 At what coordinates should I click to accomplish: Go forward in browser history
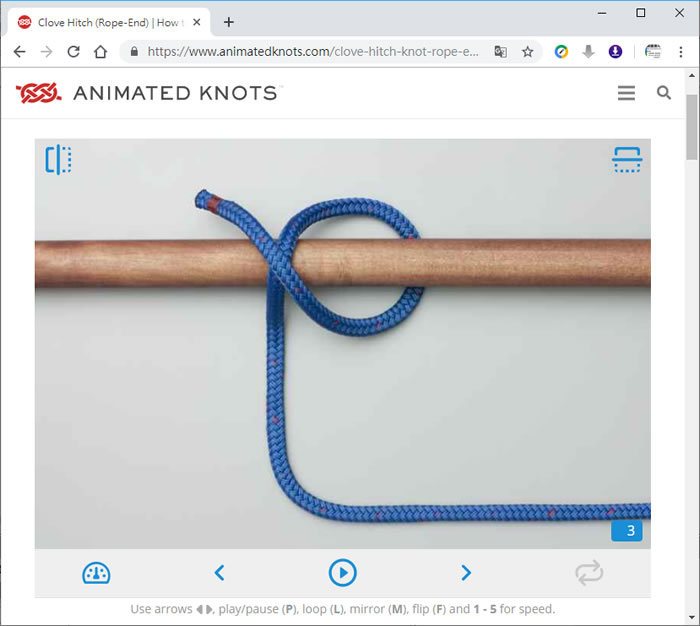click(x=46, y=52)
